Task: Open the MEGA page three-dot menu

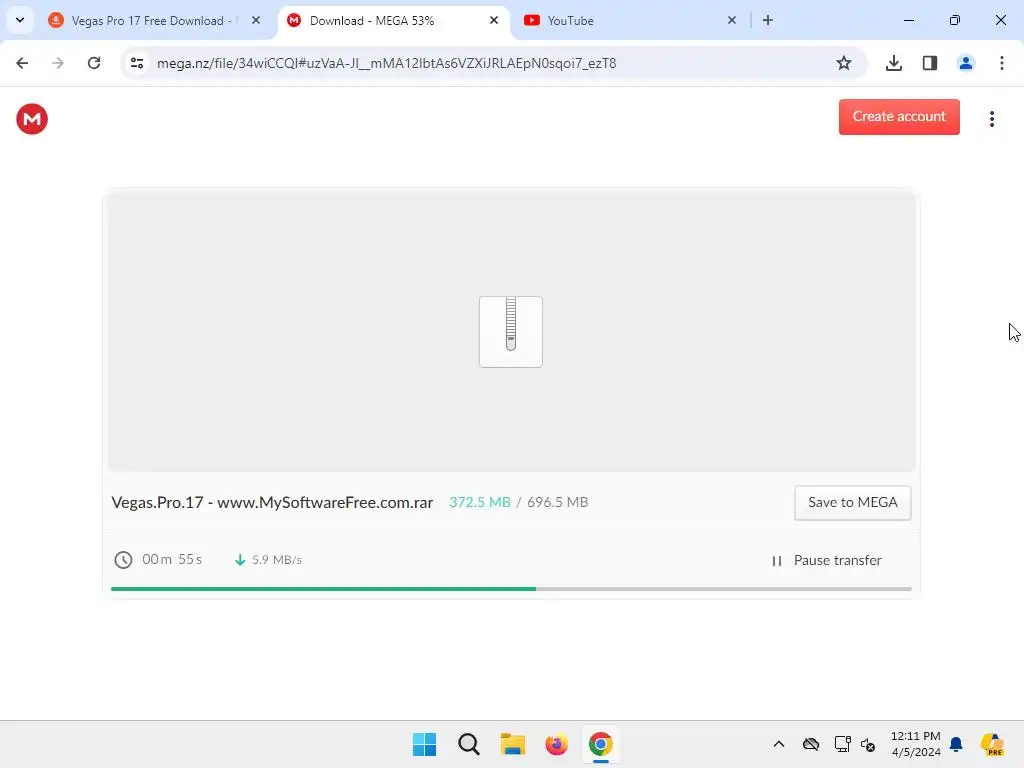Action: coord(991,119)
